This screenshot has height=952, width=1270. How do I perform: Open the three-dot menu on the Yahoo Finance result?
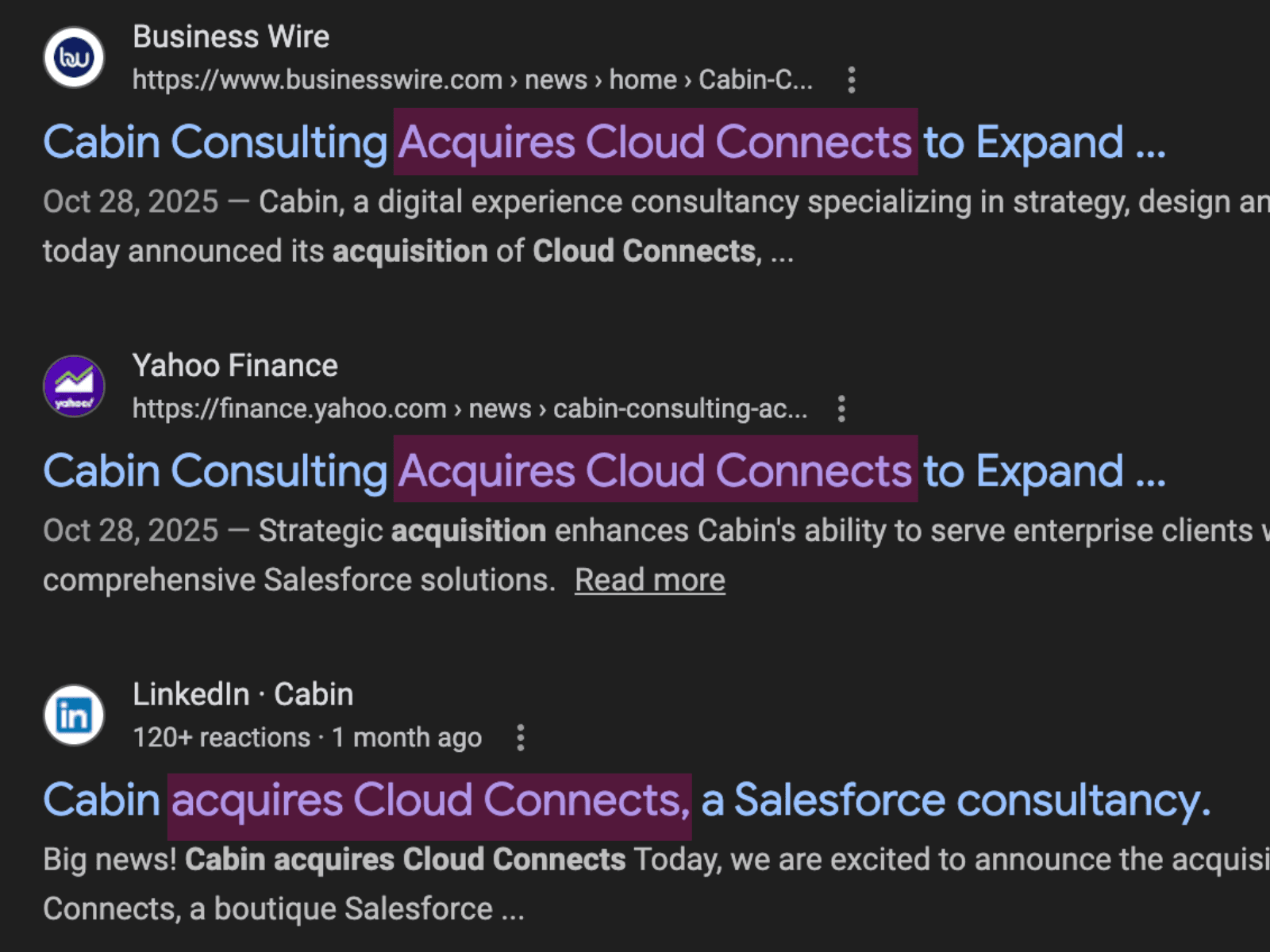coord(840,409)
